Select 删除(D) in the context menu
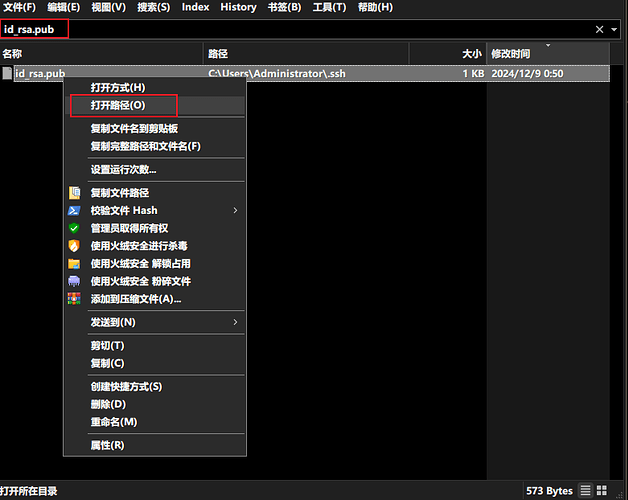The height and width of the screenshot is (500, 628). [x=155, y=404]
